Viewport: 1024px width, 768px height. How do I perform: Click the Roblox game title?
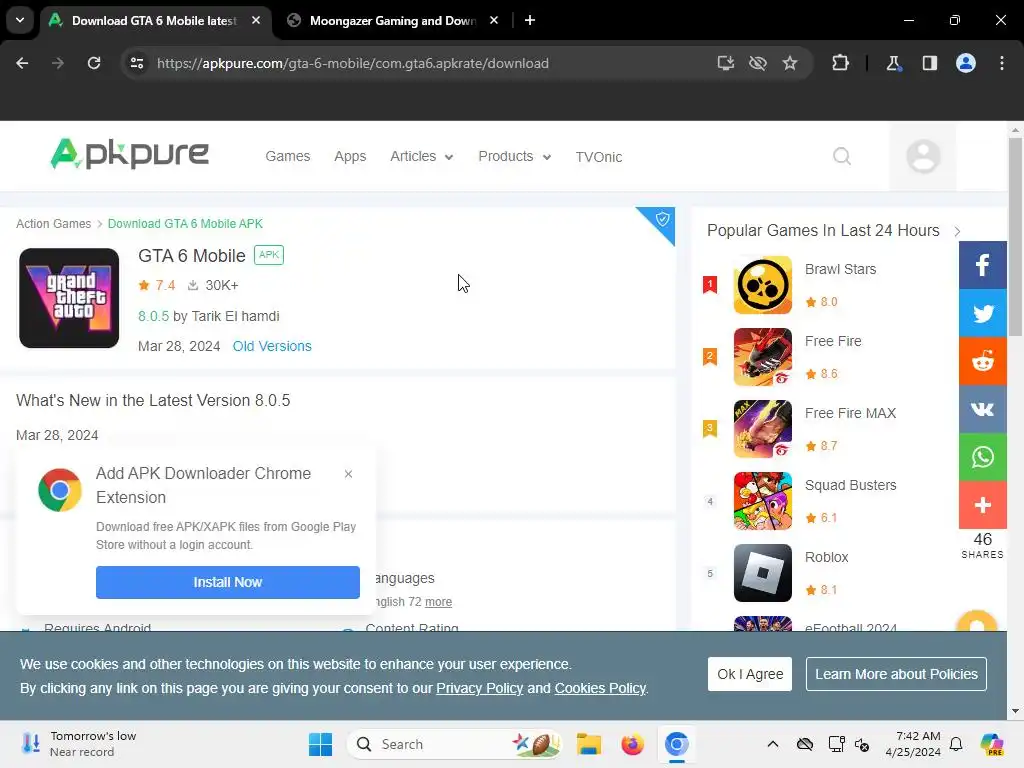coord(826,557)
